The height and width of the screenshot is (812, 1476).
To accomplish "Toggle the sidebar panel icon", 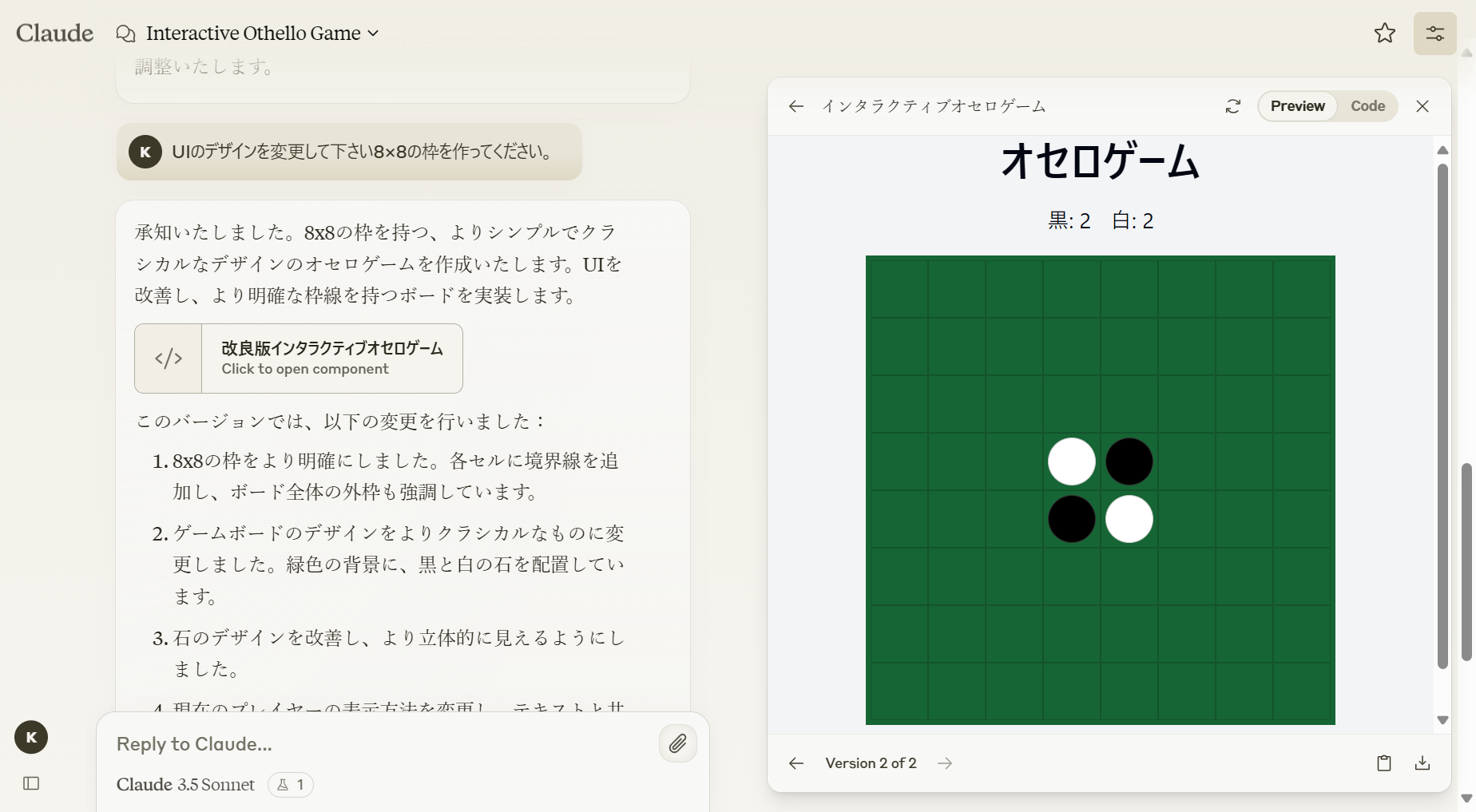I will click(31, 783).
